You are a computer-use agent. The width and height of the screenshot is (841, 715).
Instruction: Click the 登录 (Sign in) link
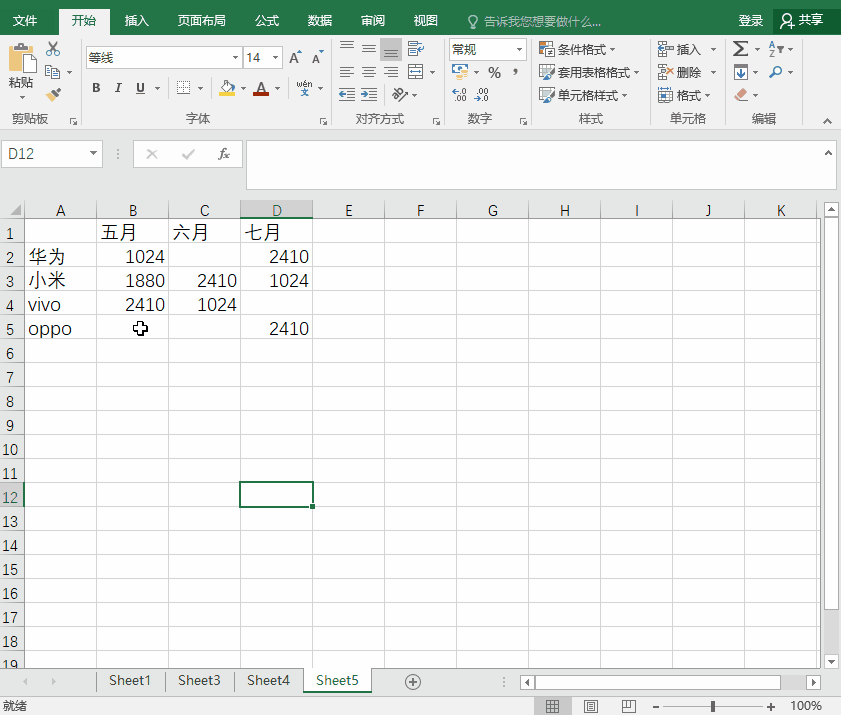750,21
